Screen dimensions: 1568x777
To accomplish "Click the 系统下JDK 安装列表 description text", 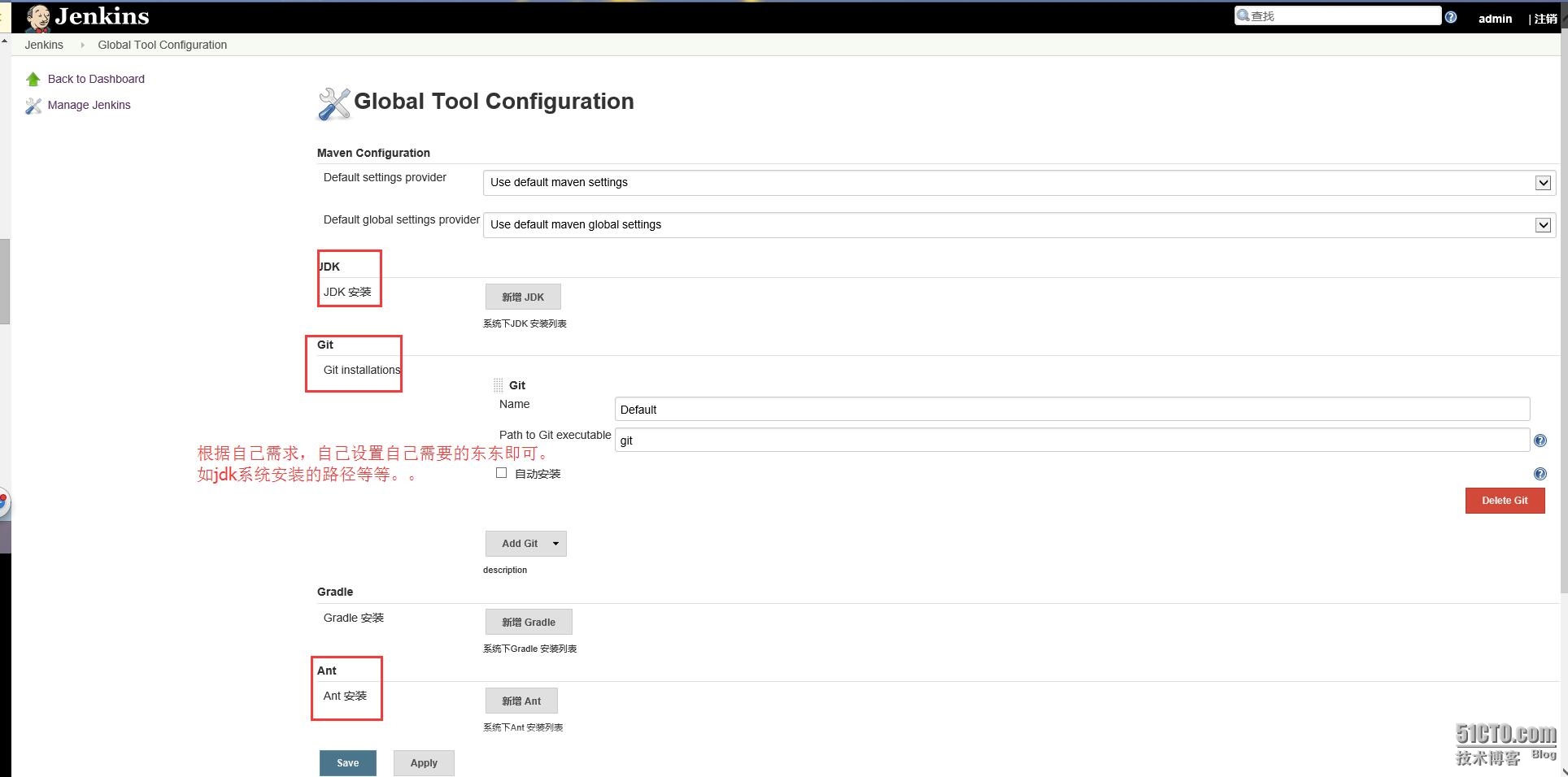I will click(525, 323).
